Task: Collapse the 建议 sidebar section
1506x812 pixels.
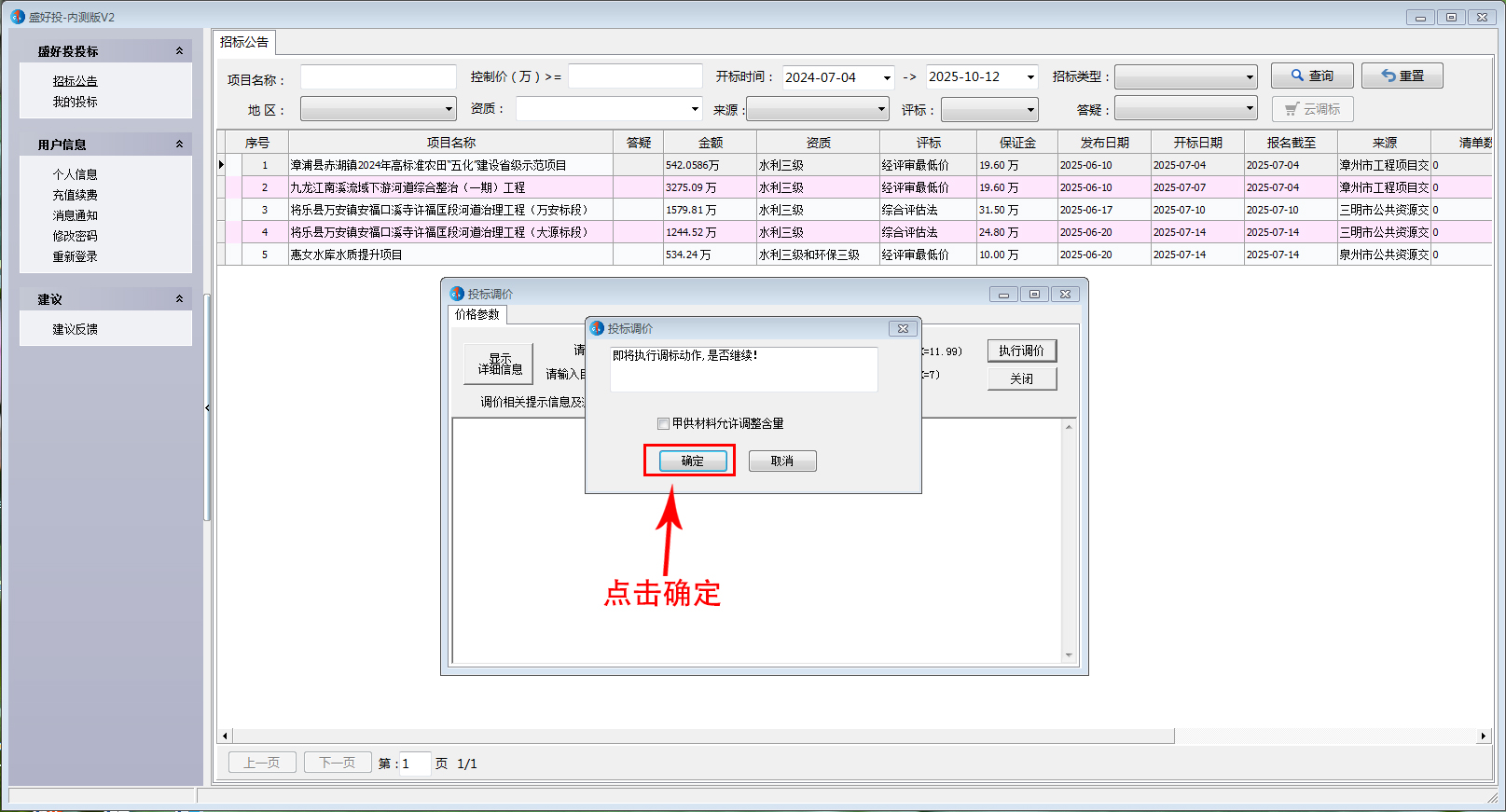Action: [179, 299]
